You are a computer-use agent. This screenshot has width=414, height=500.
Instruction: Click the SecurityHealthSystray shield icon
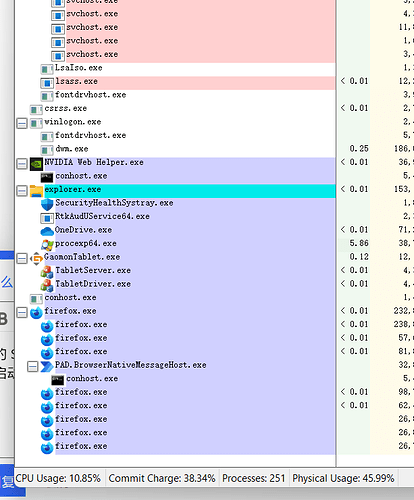click(47, 204)
